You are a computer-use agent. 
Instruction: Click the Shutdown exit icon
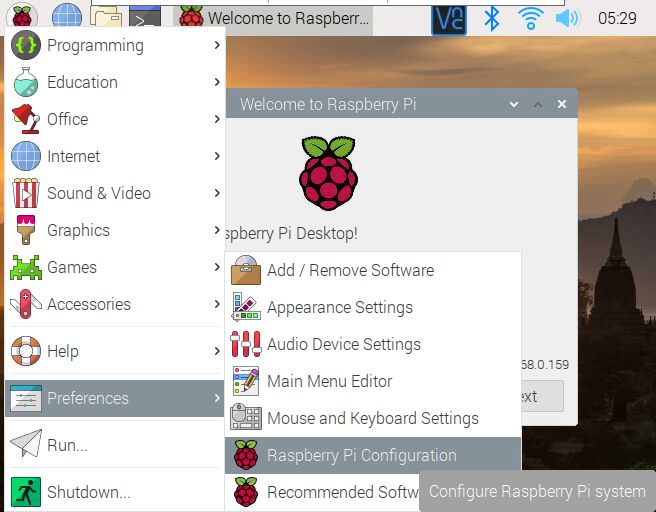[26, 492]
